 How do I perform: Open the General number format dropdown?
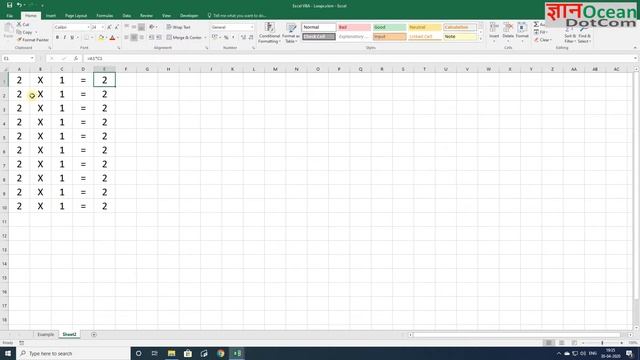251,27
